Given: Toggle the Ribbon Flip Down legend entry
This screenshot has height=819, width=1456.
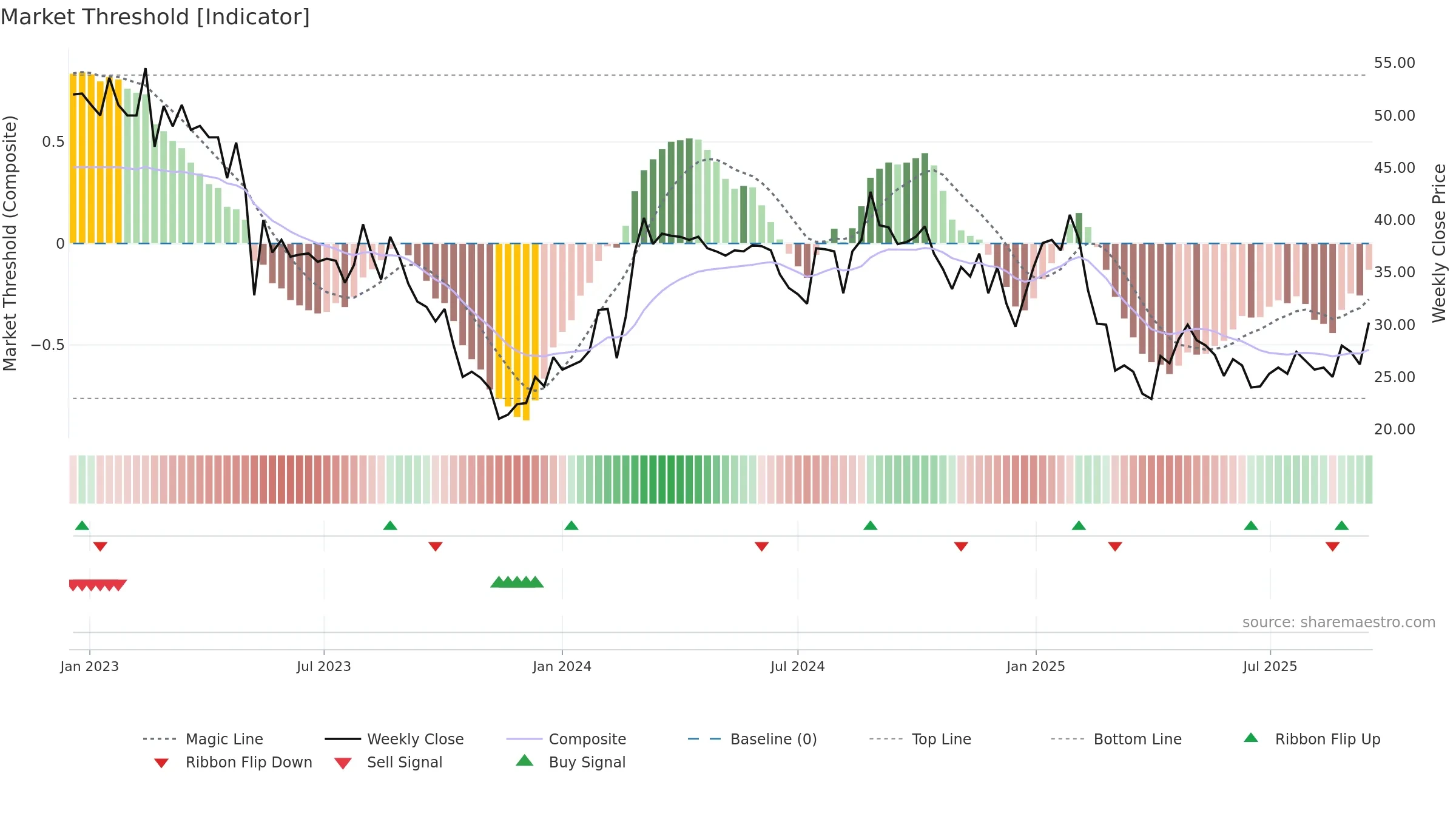Looking at the screenshot, I should tap(233, 762).
